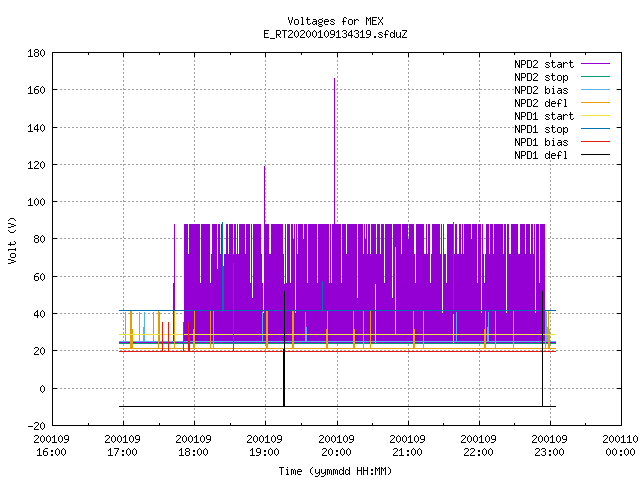Image resolution: width=640 pixels, height=480 pixels.
Task: Click the green NPD2 stop legend line
Action: click(x=596, y=77)
